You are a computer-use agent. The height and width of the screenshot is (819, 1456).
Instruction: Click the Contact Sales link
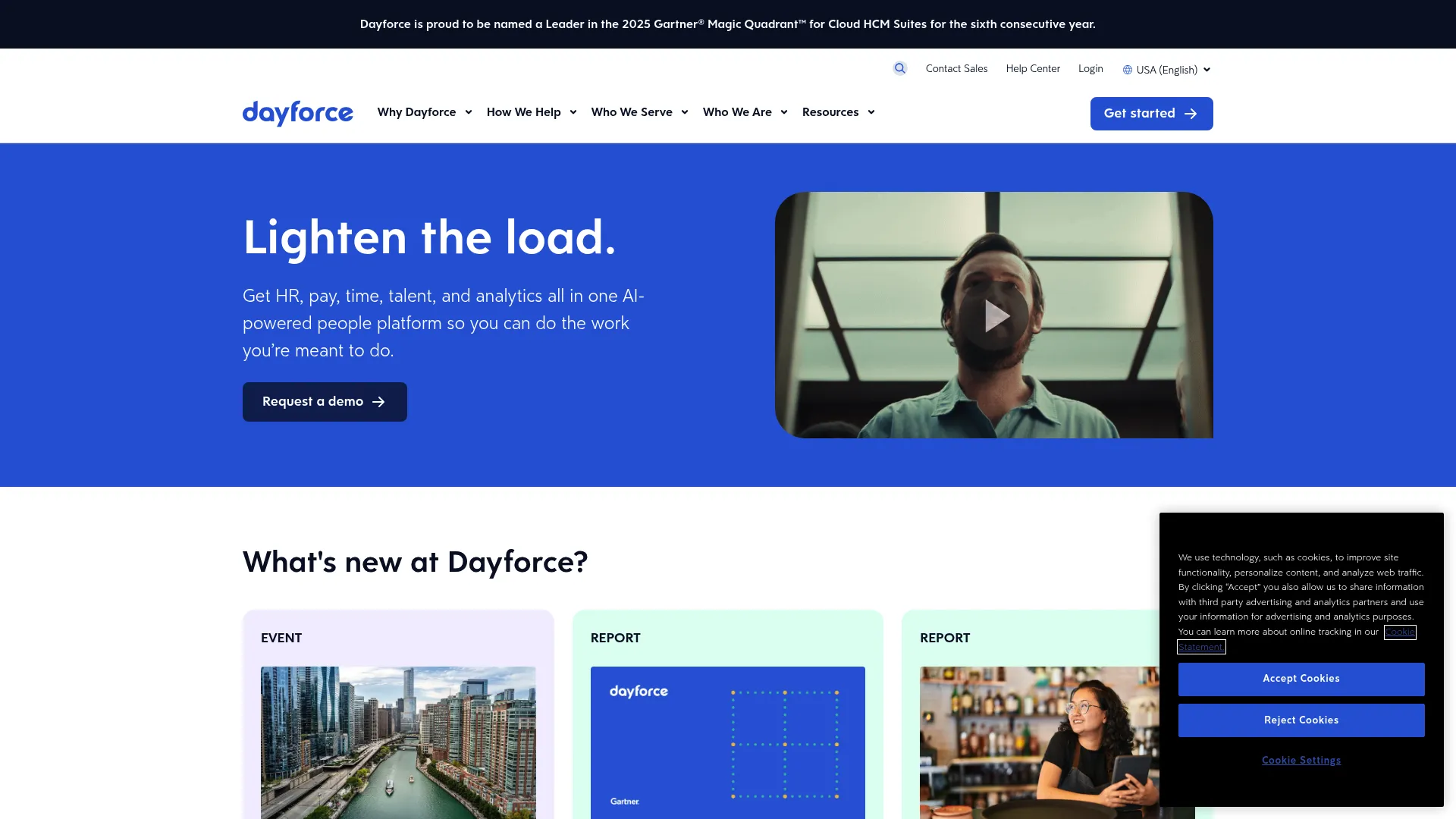click(956, 68)
